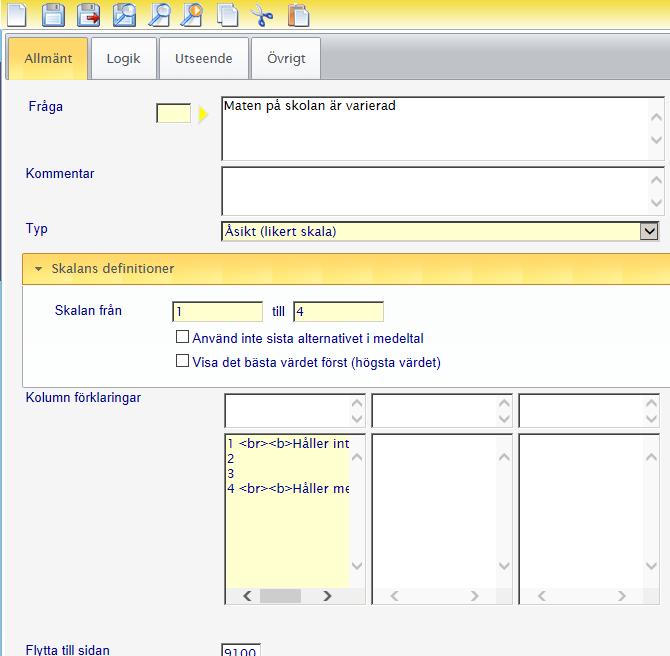Click left arrow of yellow list box horizontal scrollbar
Screen dimensions: 670x656
click(x=247, y=596)
